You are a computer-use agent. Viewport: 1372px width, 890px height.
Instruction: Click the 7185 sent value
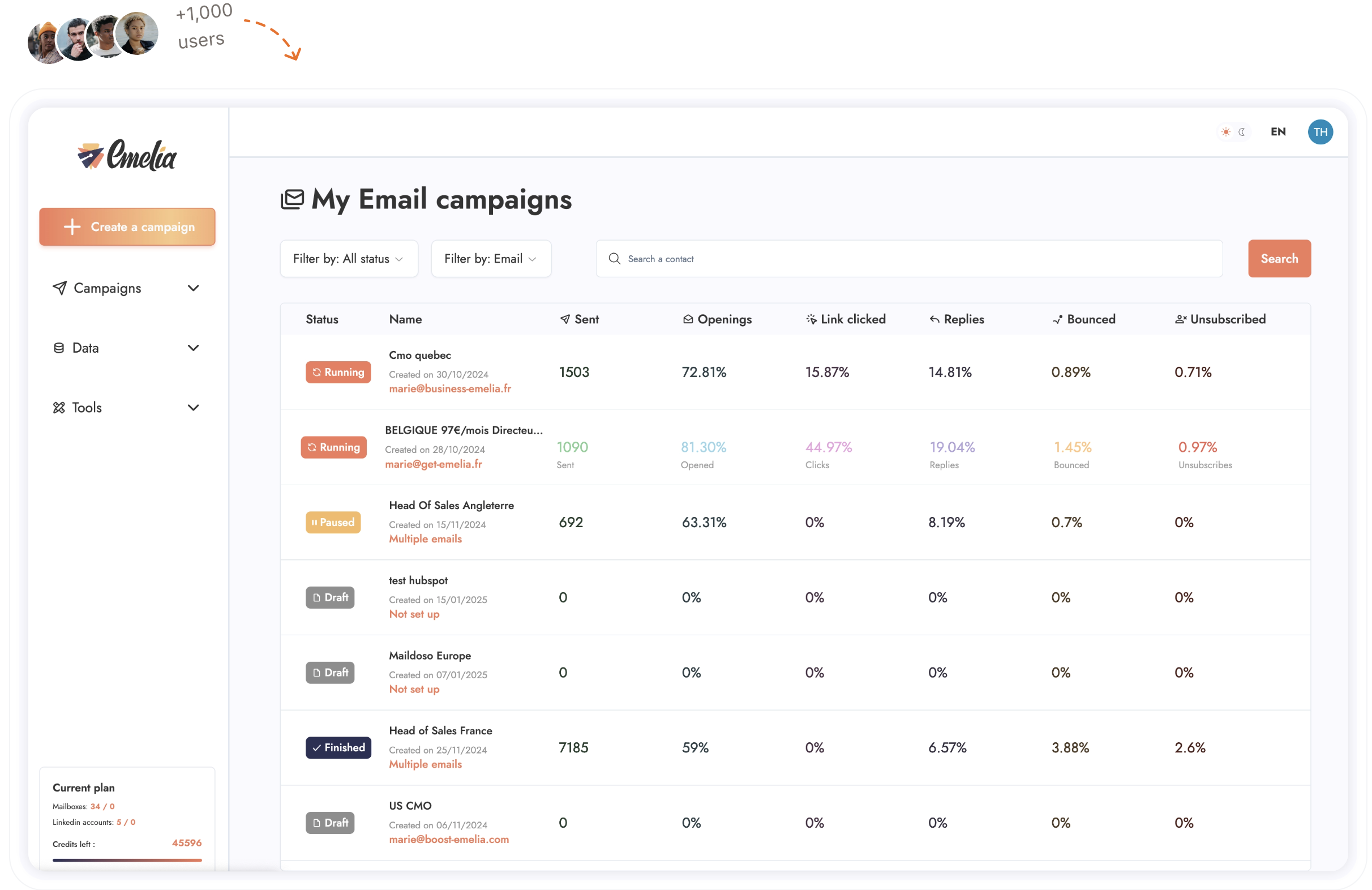pos(573,748)
